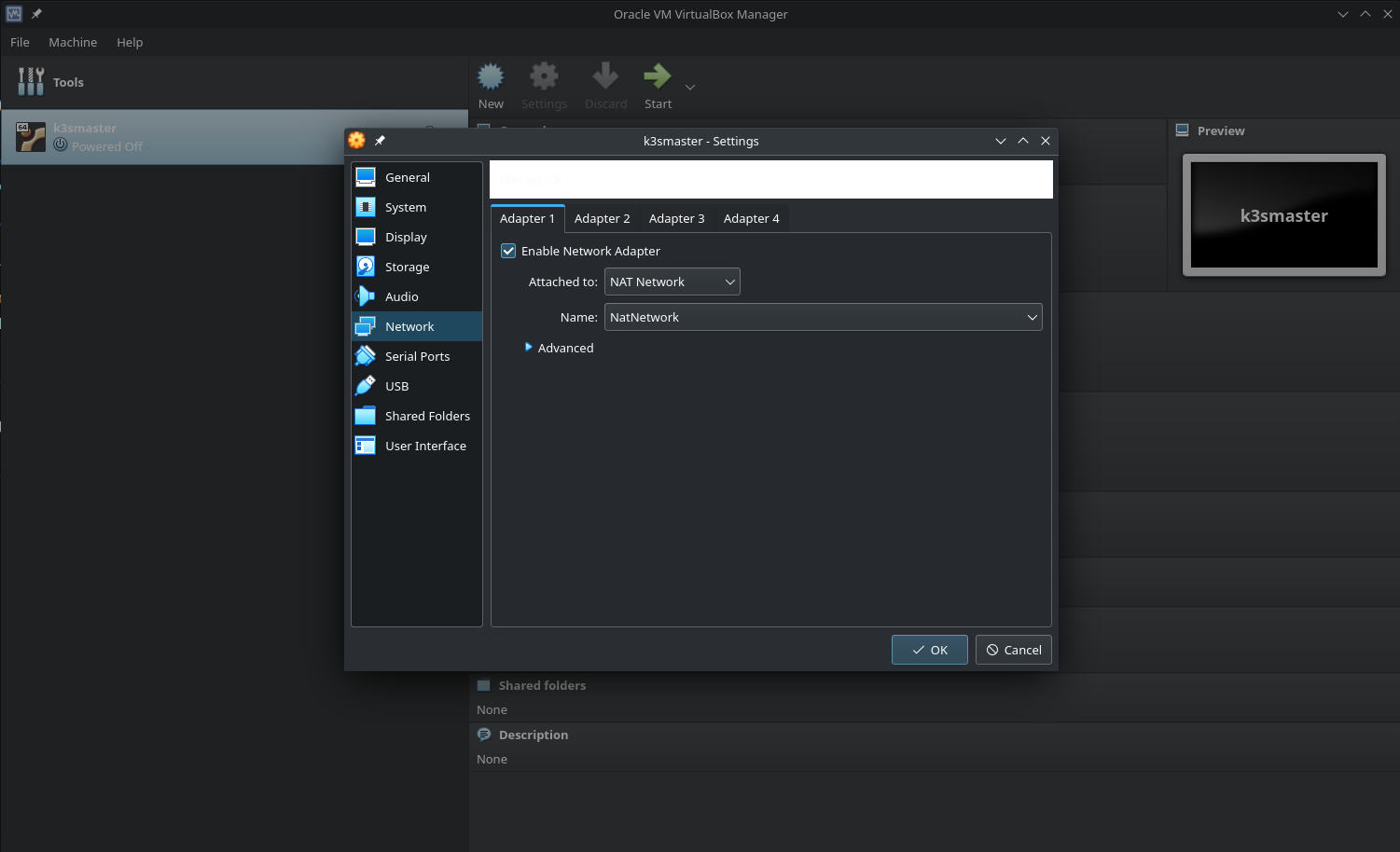Click the Preview panel heading

pyautogui.click(x=1221, y=131)
